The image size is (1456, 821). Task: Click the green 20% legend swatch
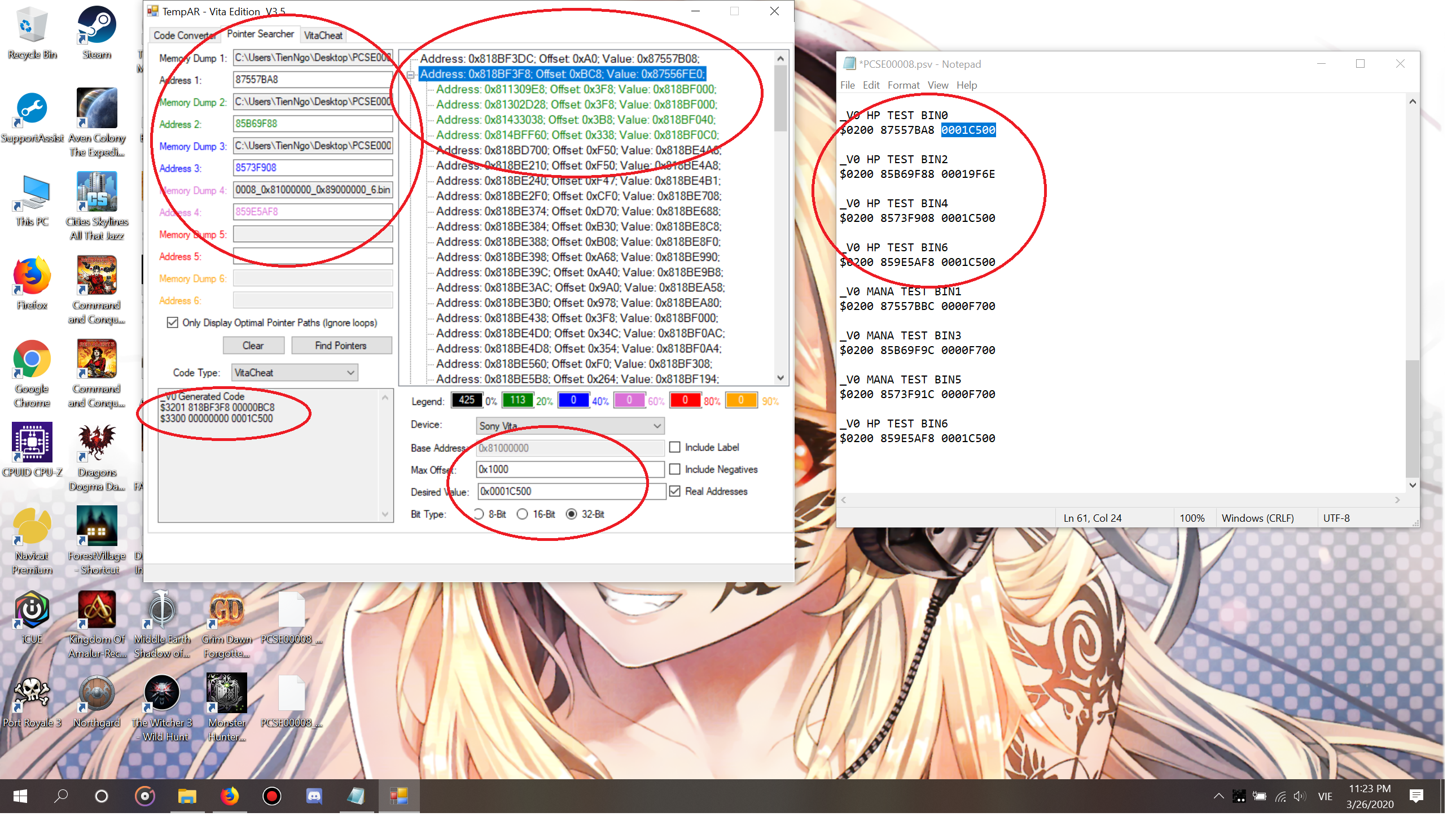[x=517, y=400]
